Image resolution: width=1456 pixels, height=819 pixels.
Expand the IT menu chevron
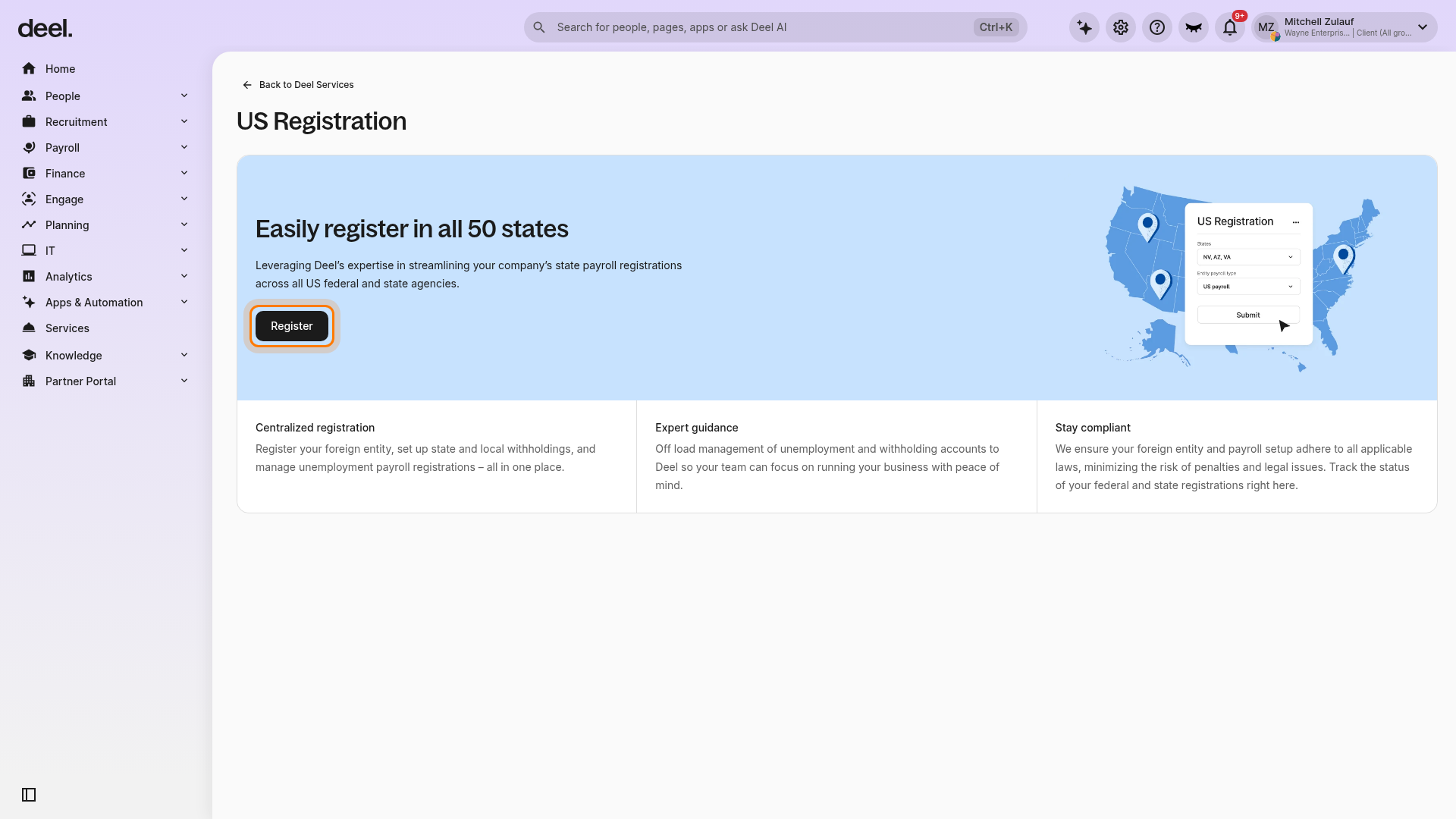click(x=184, y=250)
